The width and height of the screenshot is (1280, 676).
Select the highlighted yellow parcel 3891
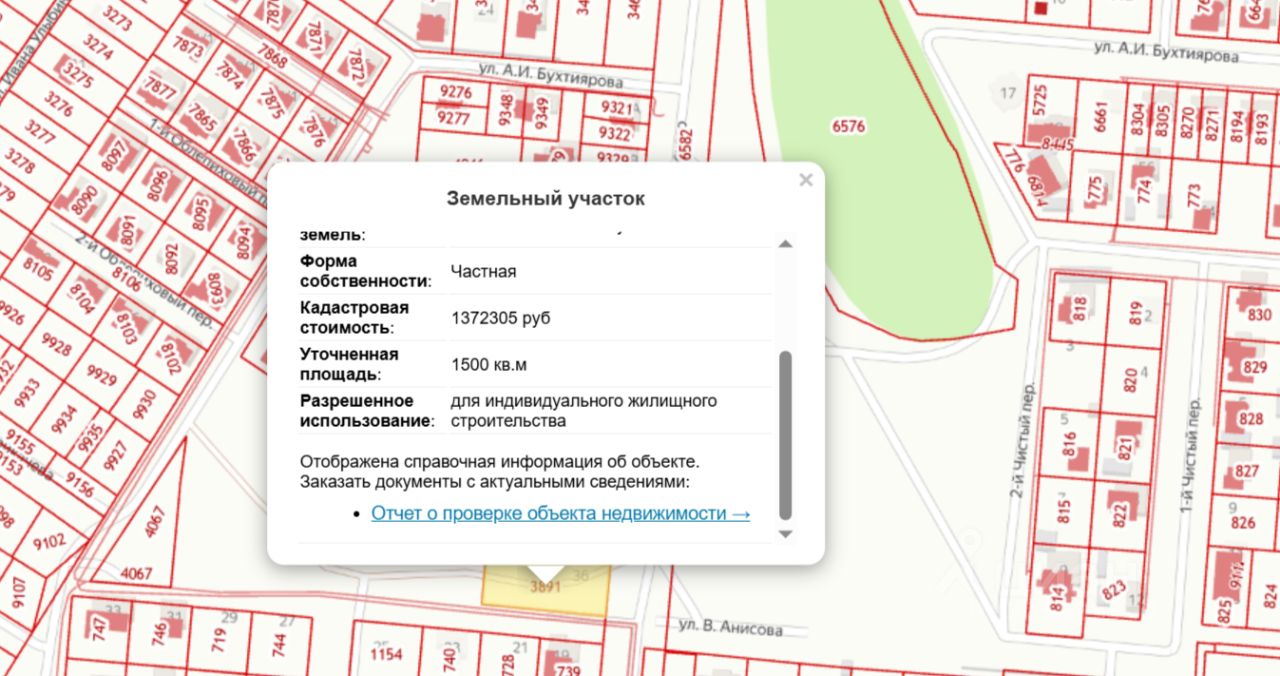pos(544,590)
